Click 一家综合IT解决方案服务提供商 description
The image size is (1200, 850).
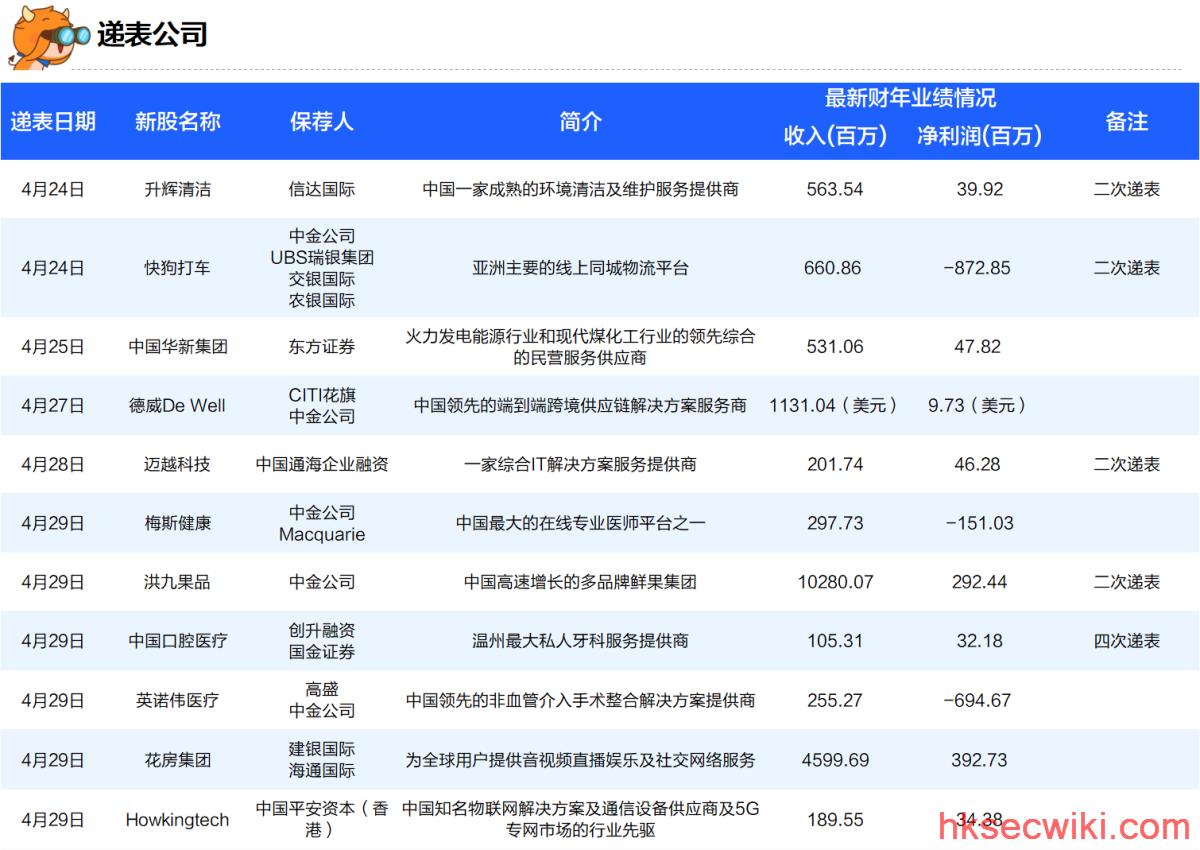(581, 464)
